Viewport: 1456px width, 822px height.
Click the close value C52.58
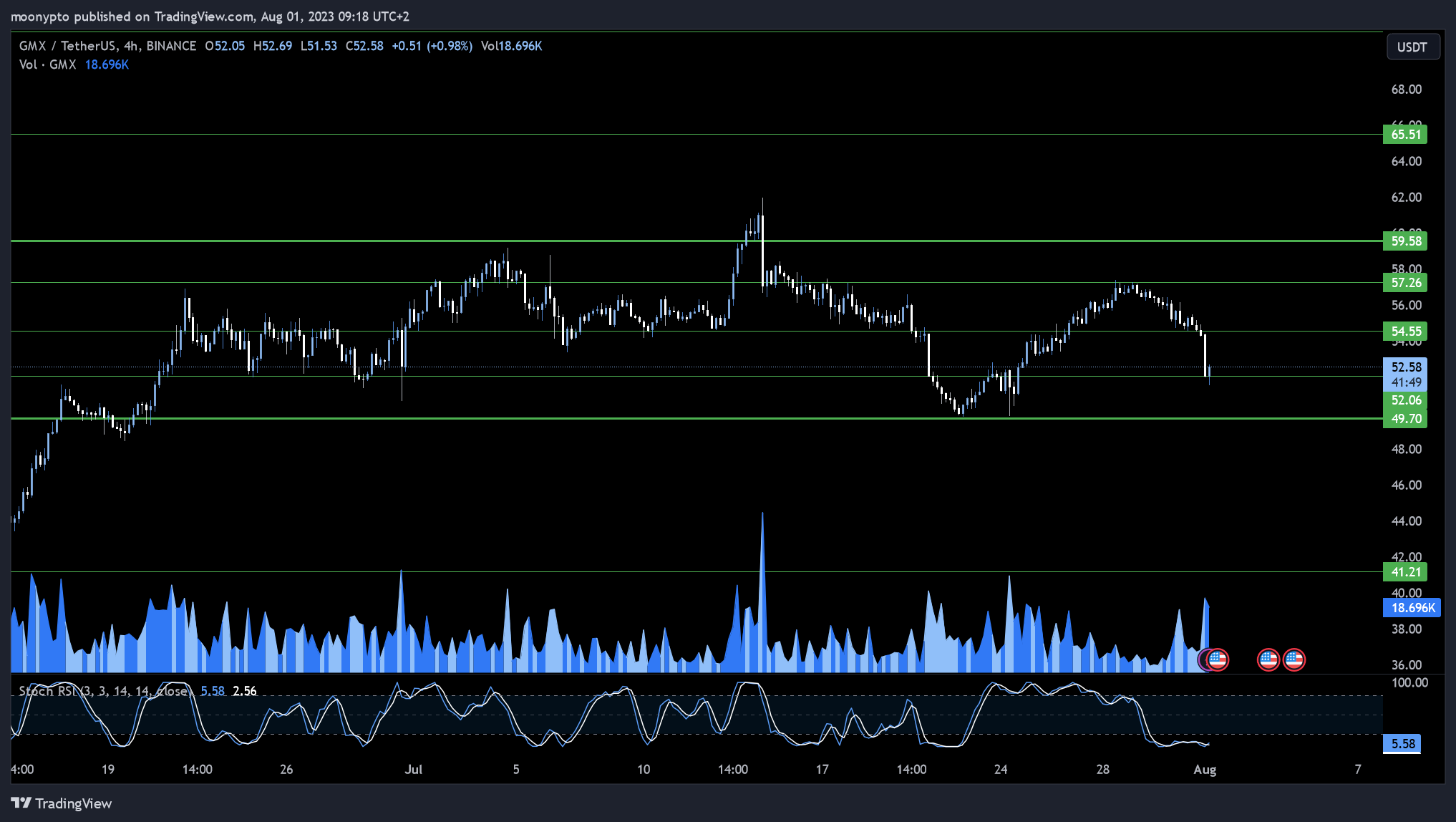[x=364, y=46]
